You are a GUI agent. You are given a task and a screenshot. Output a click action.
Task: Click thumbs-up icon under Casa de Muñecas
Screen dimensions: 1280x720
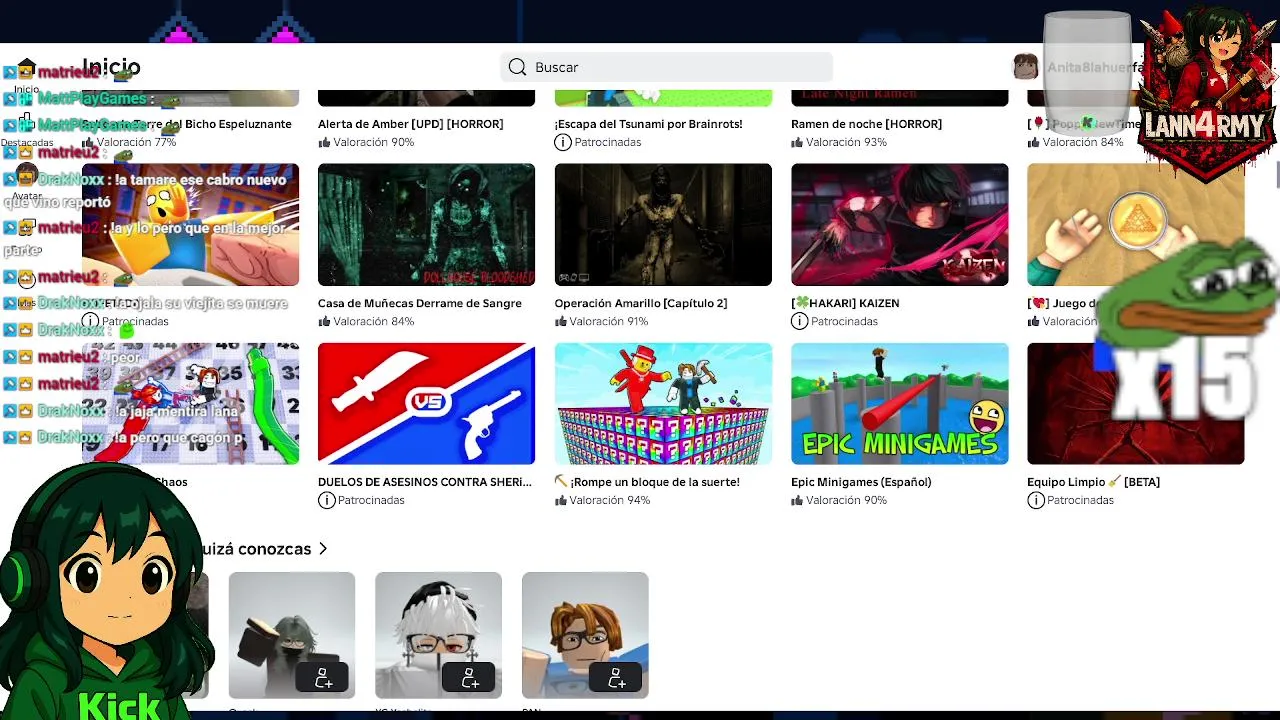point(324,321)
